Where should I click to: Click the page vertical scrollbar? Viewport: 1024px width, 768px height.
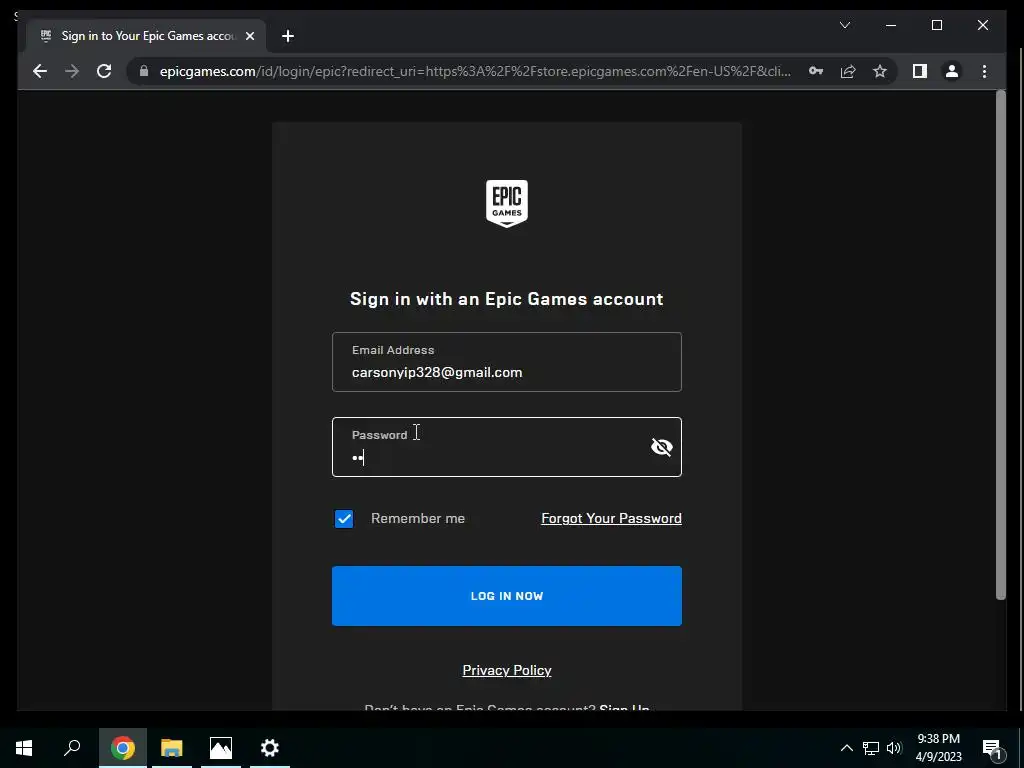point(1000,345)
